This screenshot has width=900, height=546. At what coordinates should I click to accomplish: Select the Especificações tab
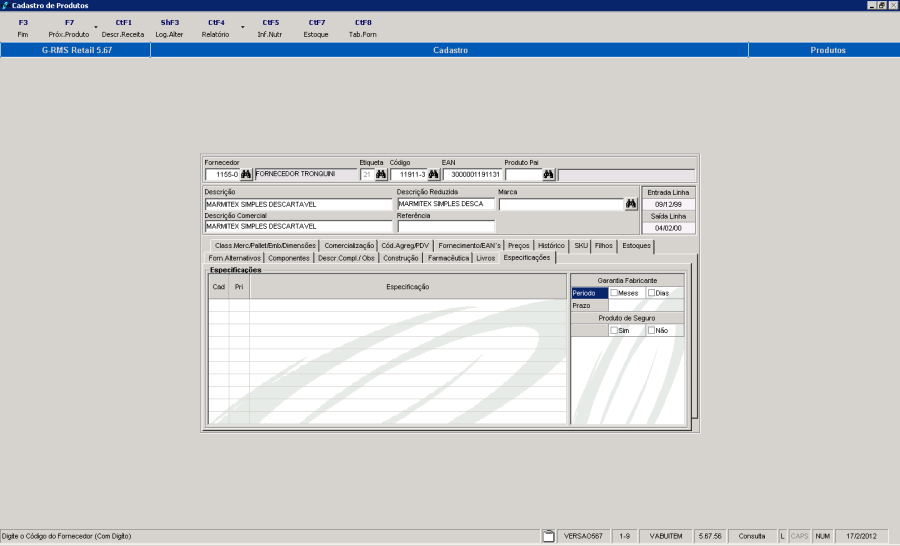tap(527, 258)
